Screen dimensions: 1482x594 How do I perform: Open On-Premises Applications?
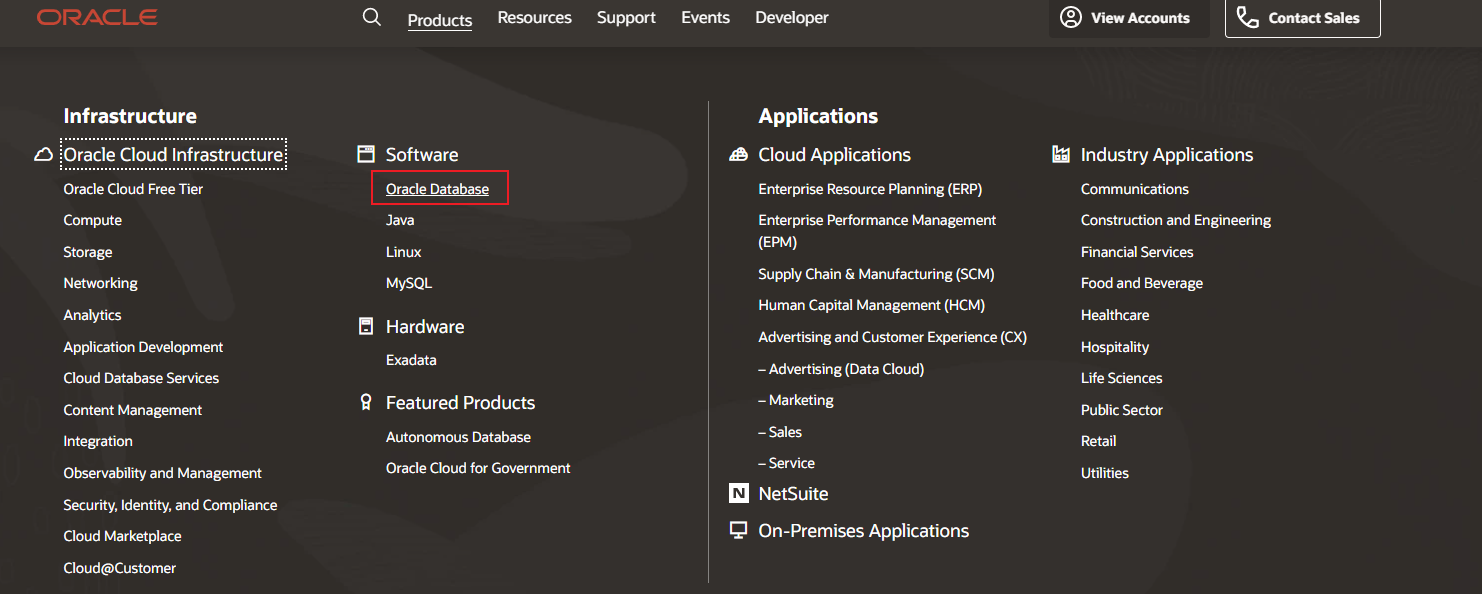tap(864, 531)
